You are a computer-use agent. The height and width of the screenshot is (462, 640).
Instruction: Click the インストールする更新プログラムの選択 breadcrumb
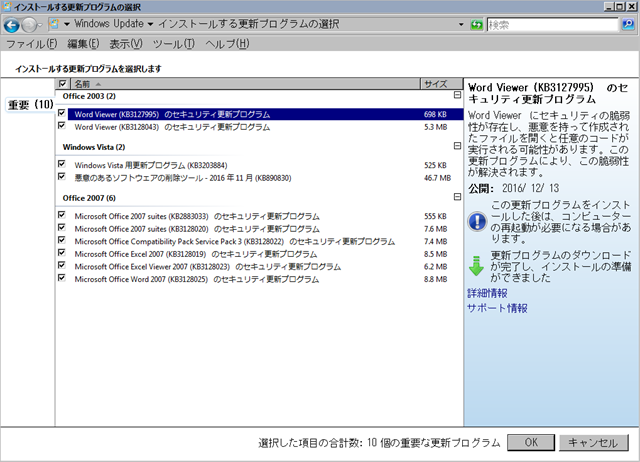pos(249,24)
